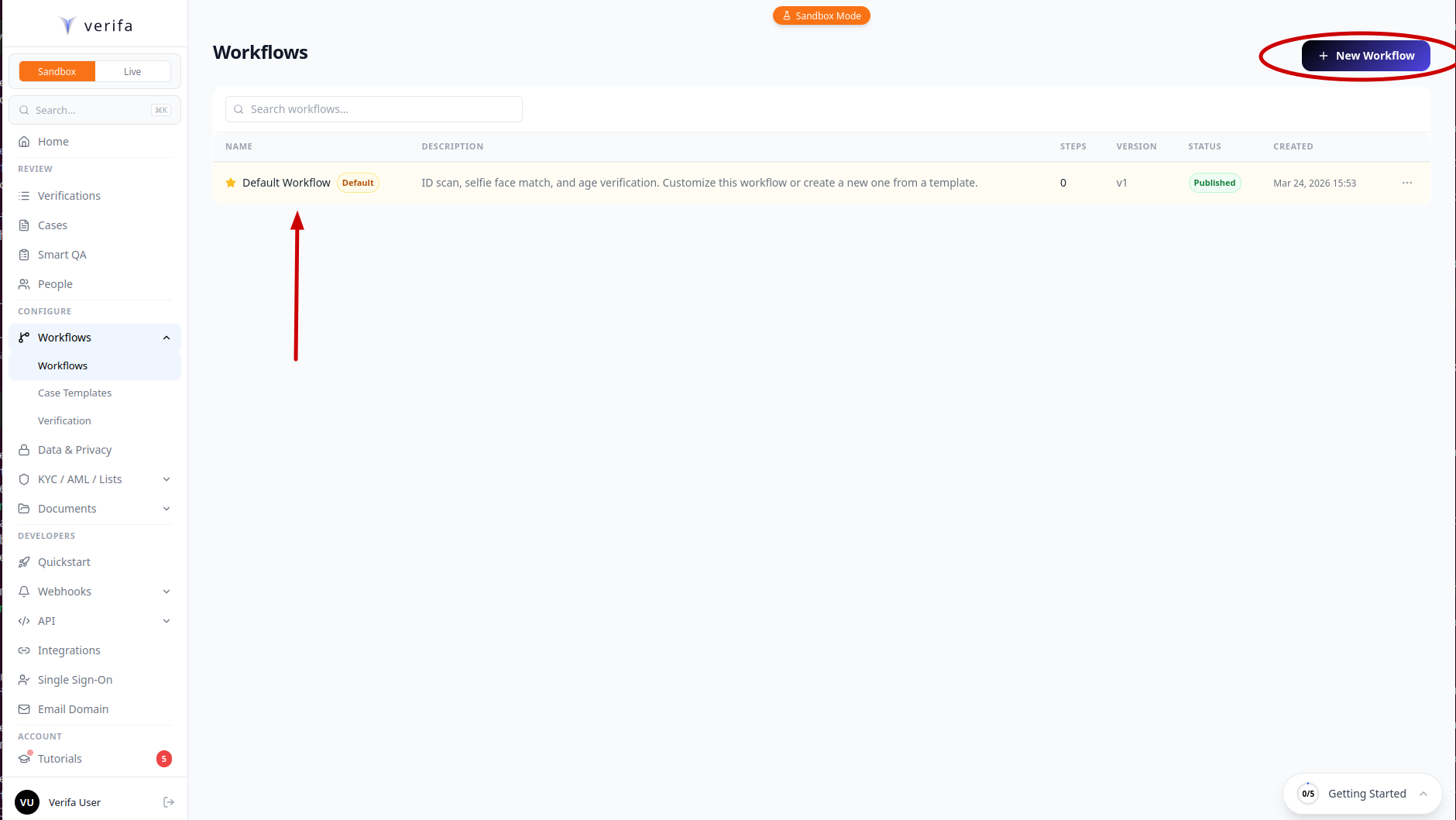Open Smart QA
Viewport: 1456px width, 820px height.
coord(62,254)
